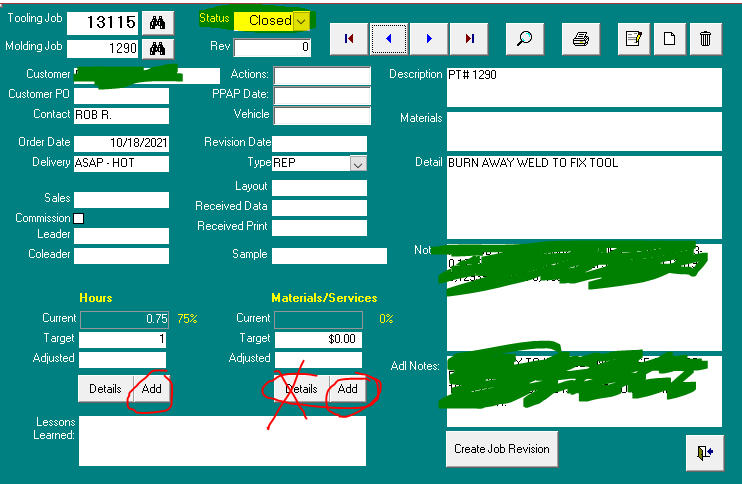Toggle the Commission checkbox

[79, 218]
